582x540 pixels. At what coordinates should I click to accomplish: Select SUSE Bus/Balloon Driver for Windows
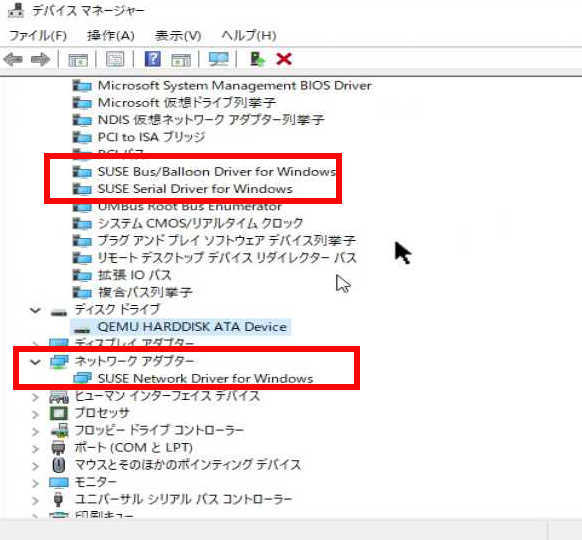tap(217, 171)
